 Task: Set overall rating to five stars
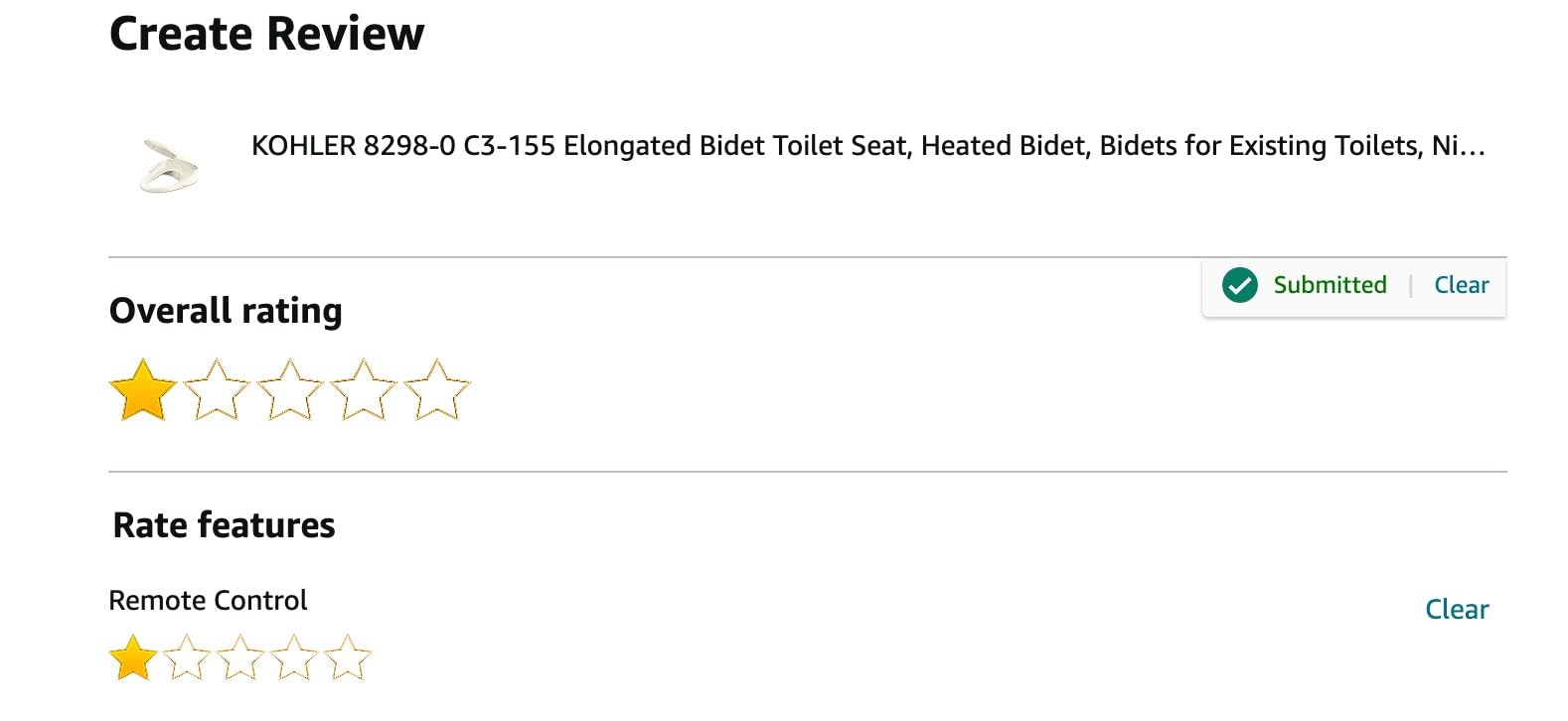point(437,390)
